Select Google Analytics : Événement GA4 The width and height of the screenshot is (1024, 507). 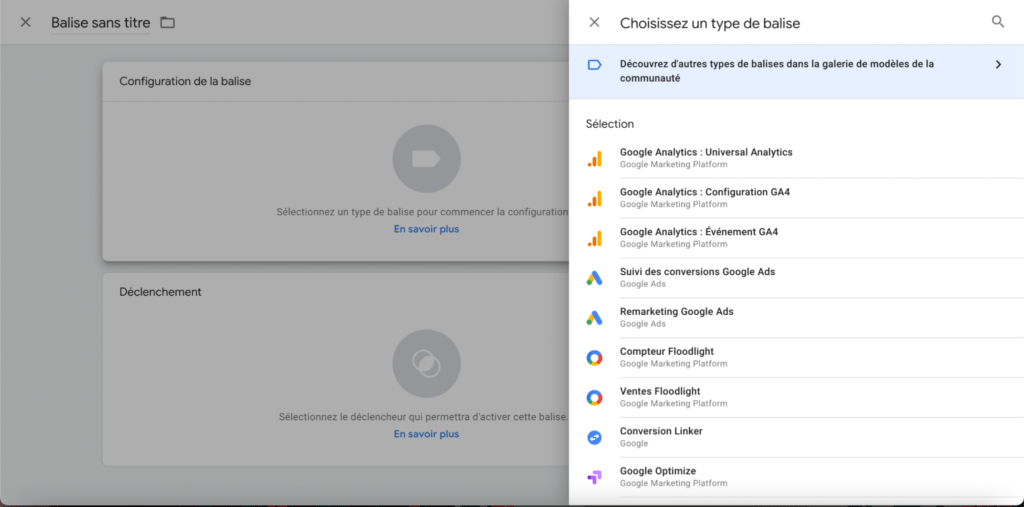tap(796, 238)
